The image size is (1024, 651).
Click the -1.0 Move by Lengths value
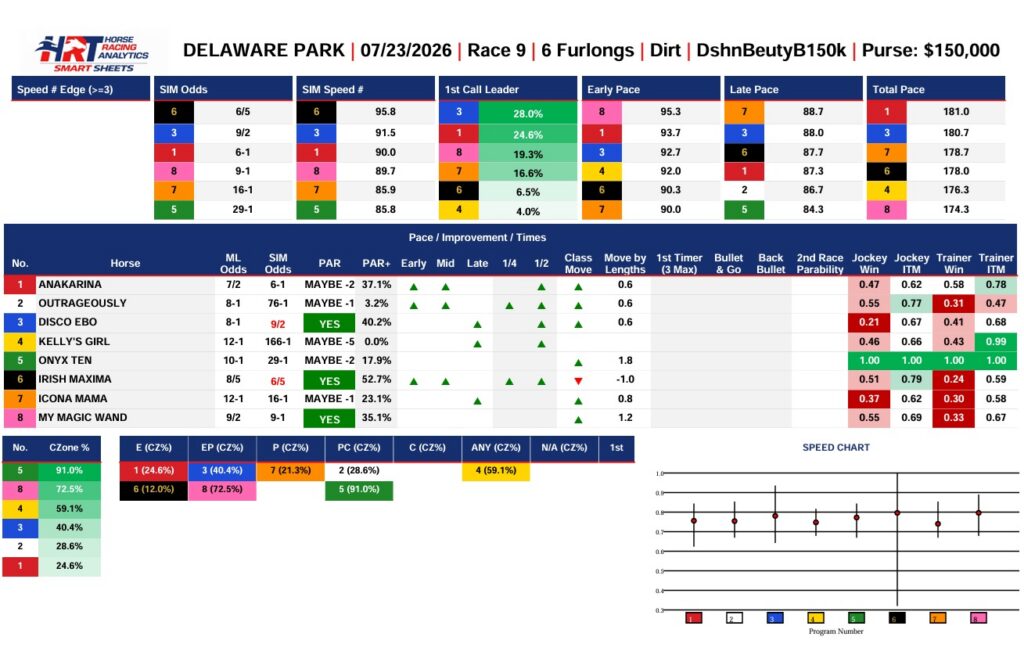(x=625, y=379)
